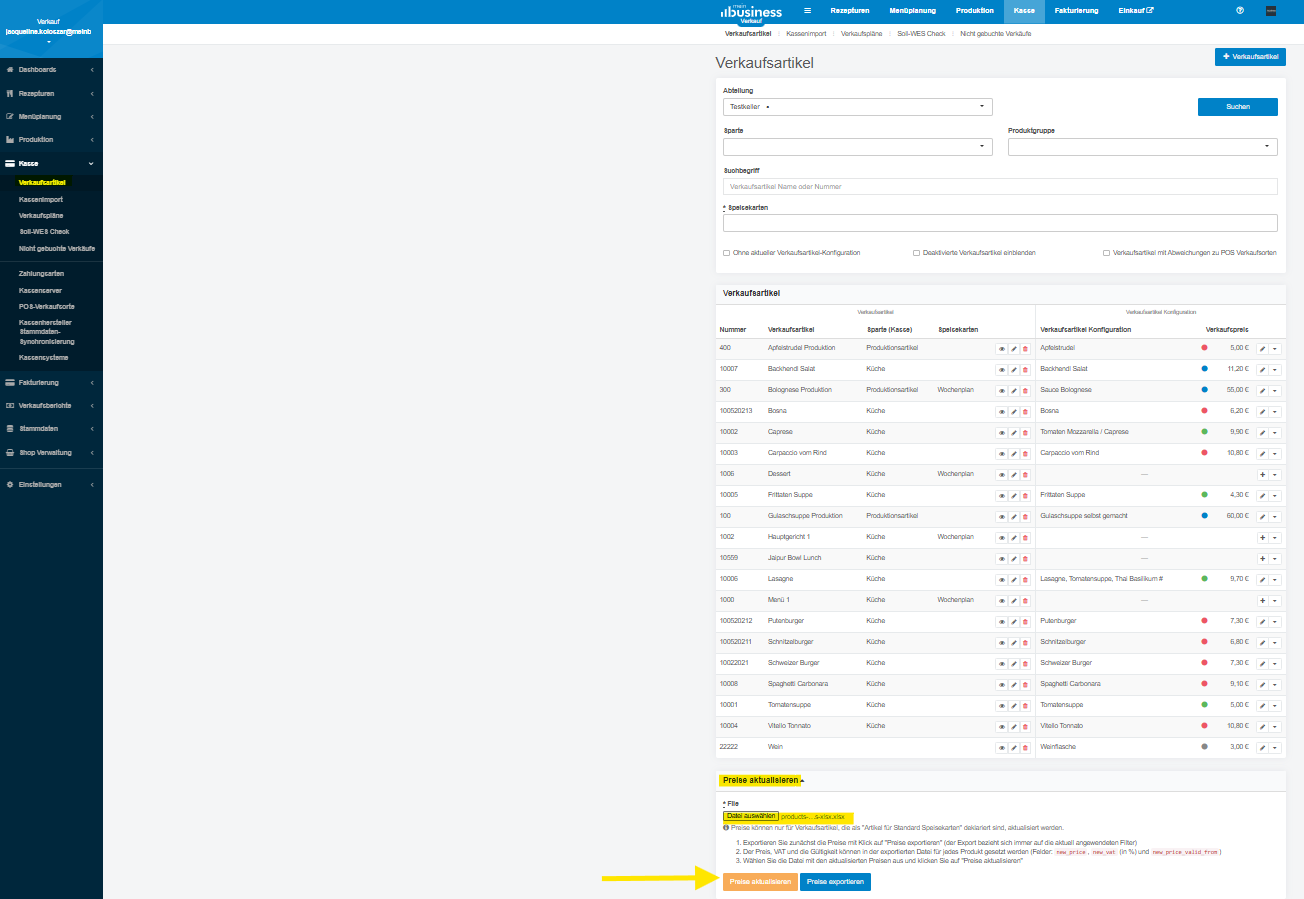Delete the Wein sales article

1025,747
